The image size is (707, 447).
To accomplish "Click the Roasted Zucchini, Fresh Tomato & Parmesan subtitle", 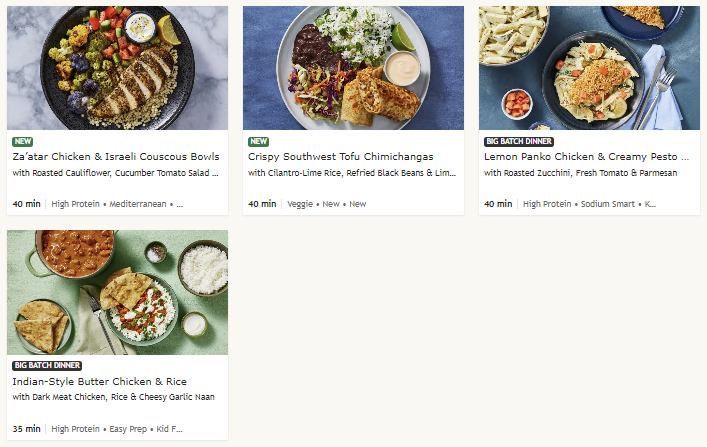I will 580,173.
